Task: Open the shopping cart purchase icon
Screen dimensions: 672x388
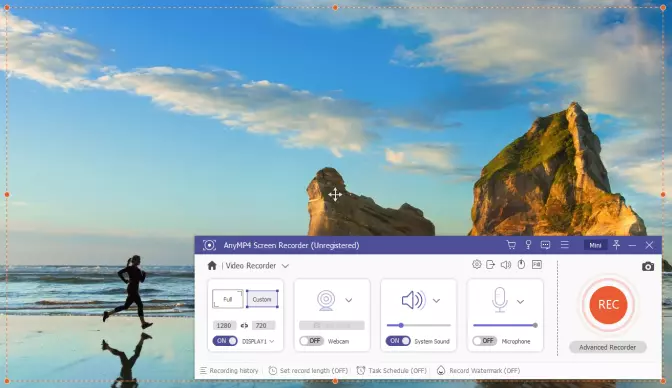Action: [511, 245]
